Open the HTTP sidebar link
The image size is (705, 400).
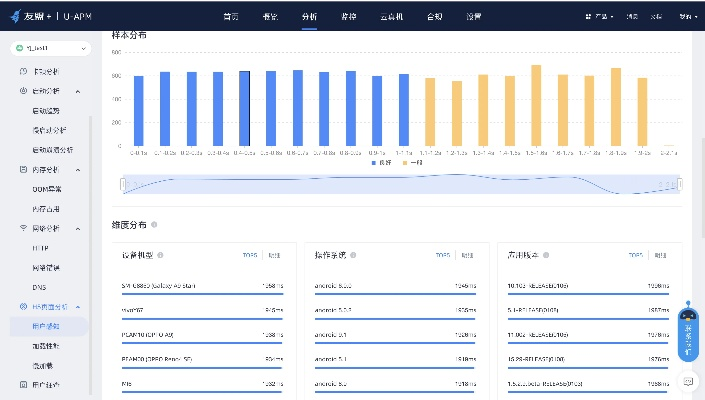41,247
